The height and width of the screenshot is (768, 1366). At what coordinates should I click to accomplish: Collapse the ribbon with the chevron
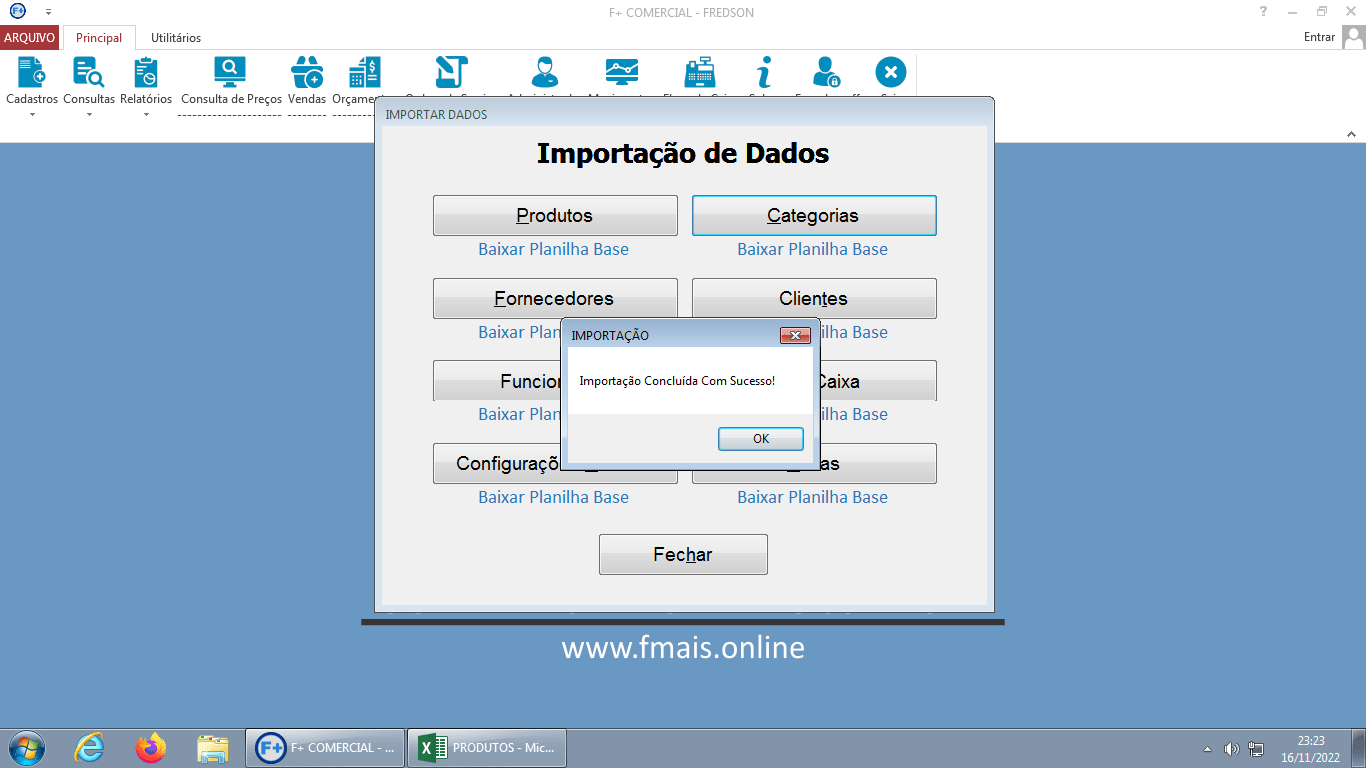1350,134
